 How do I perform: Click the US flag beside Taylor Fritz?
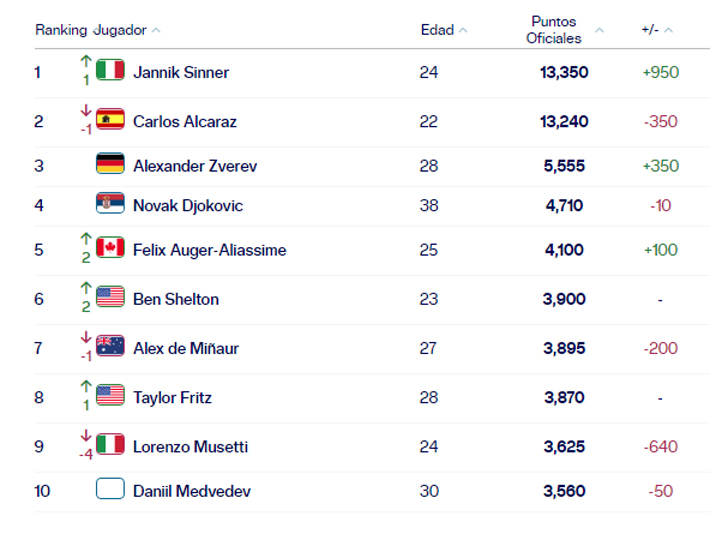click(x=110, y=396)
